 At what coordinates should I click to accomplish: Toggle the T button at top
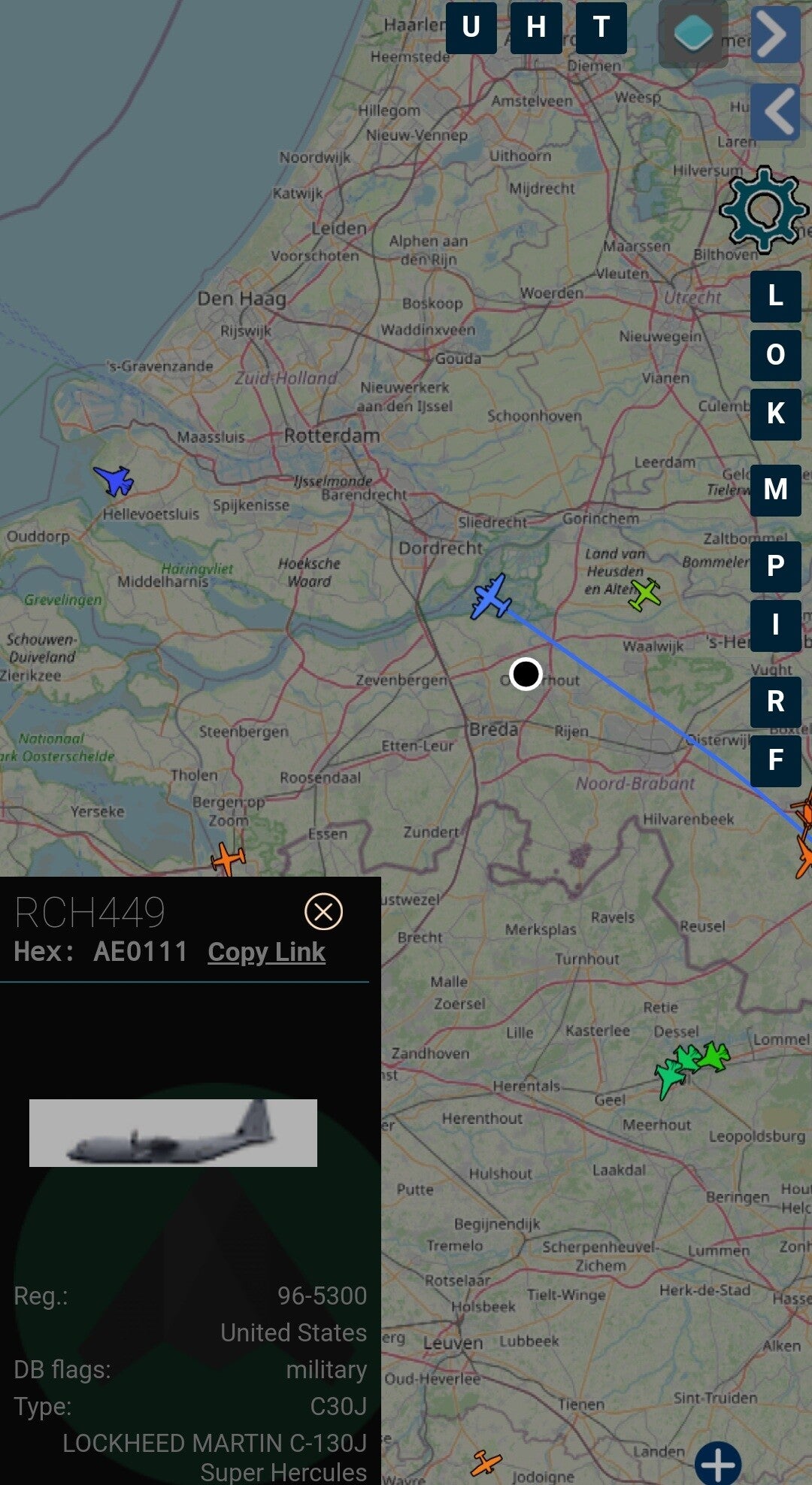[601, 28]
